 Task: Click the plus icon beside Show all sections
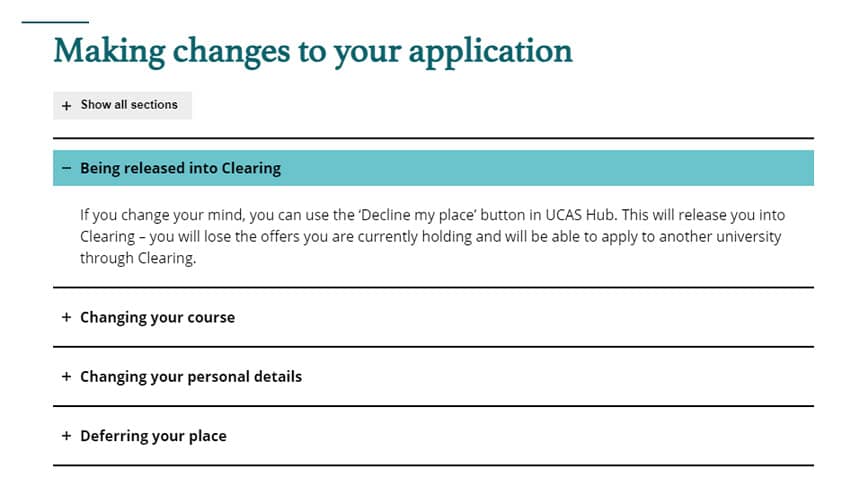point(66,106)
